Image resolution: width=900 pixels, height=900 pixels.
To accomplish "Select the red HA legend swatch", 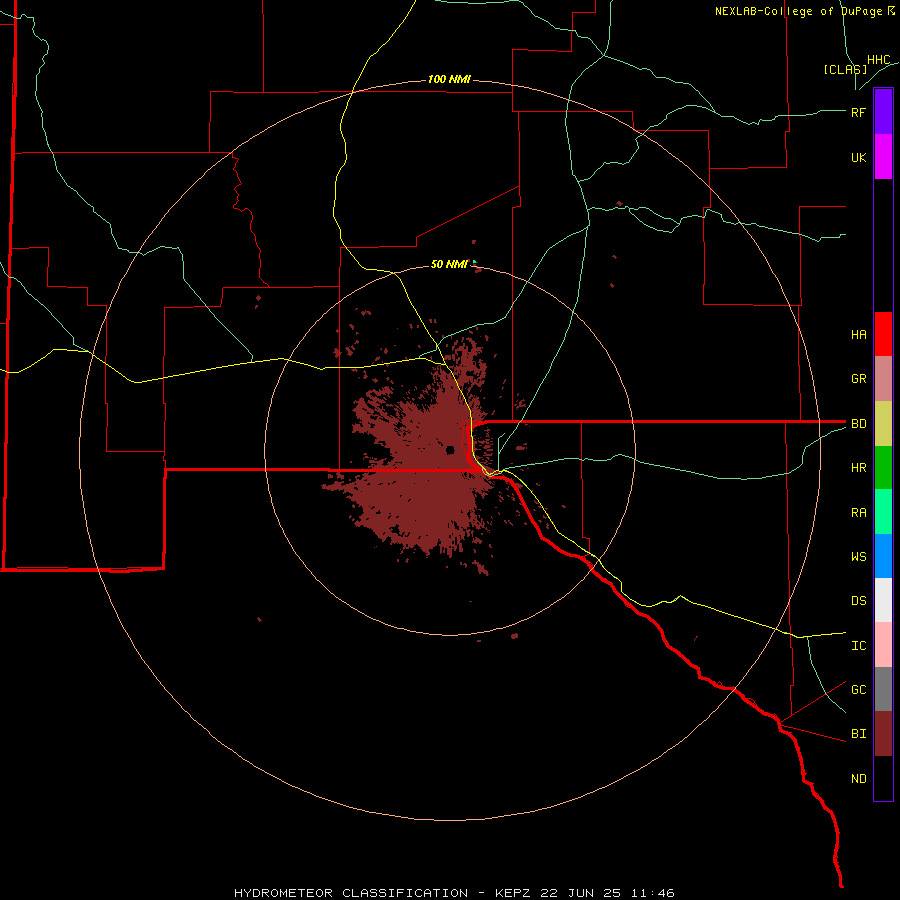I will pyautogui.click(x=883, y=334).
